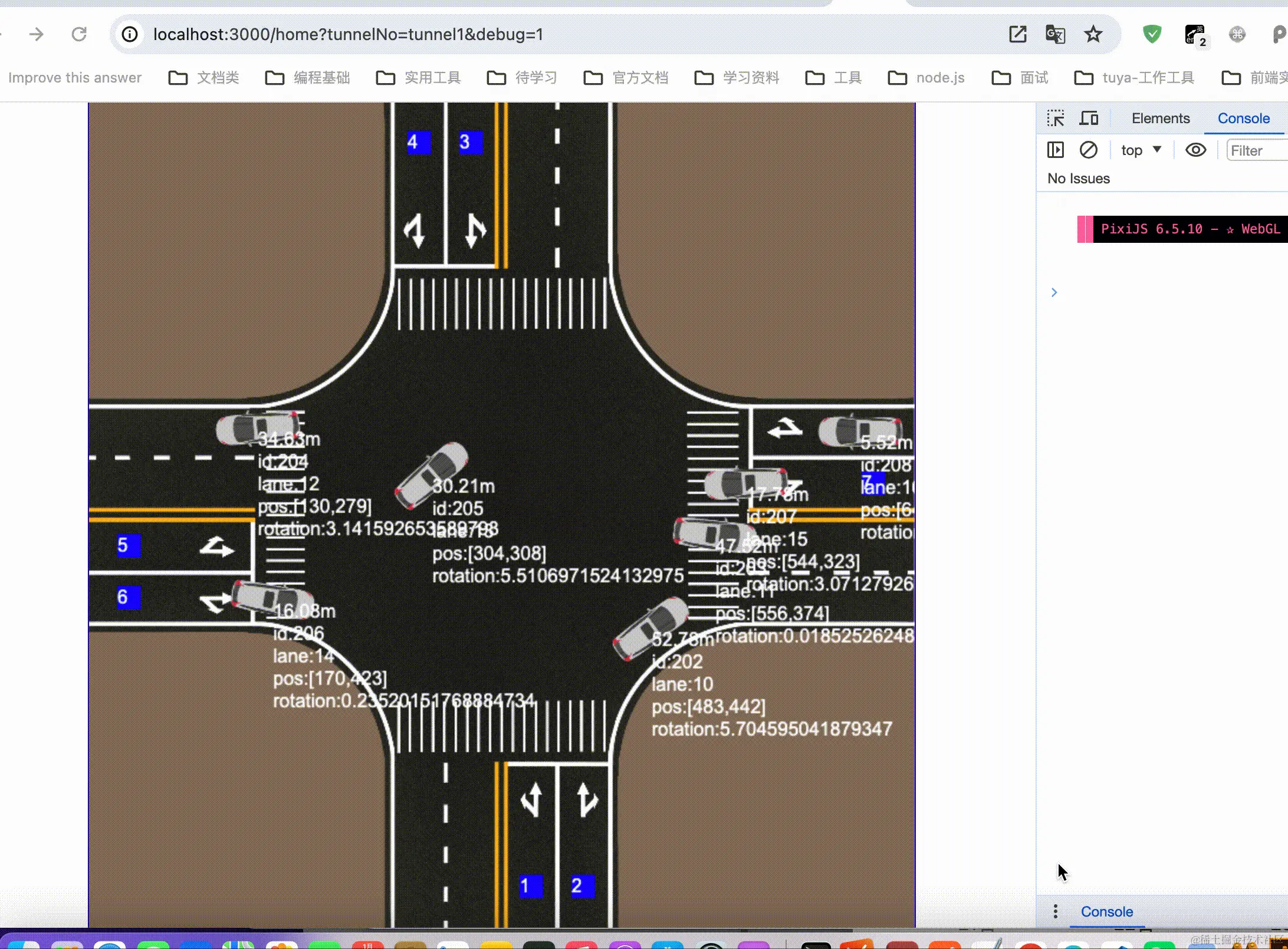Click the browser reload button
The image size is (1288, 949).
(x=79, y=34)
